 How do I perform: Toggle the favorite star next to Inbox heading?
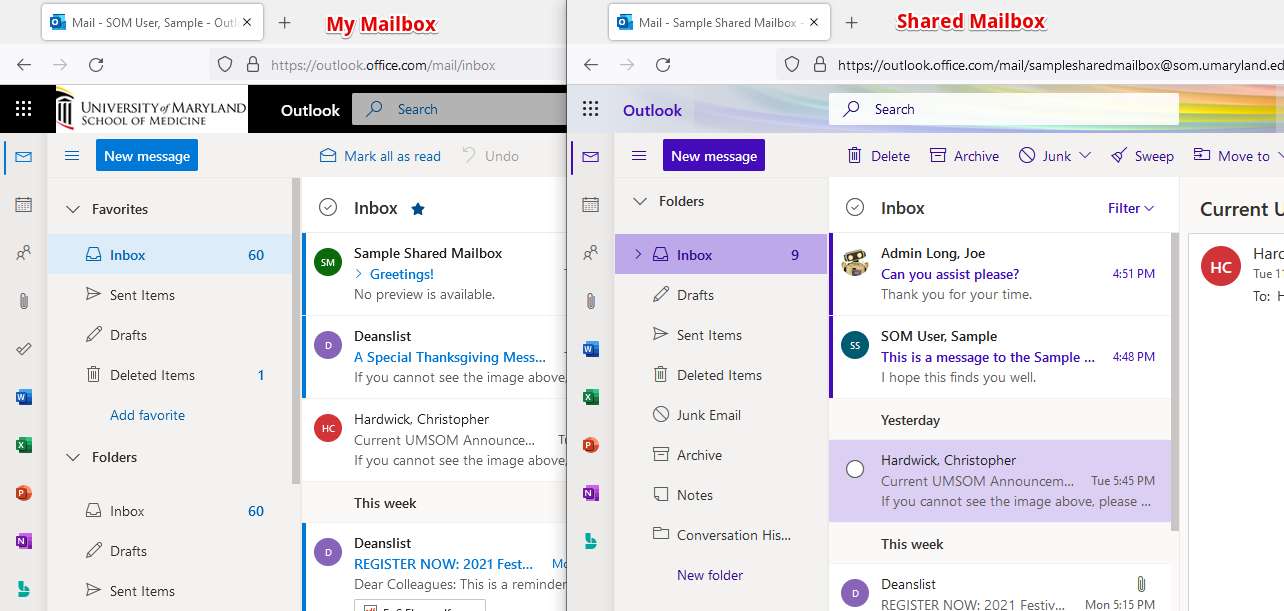click(418, 209)
